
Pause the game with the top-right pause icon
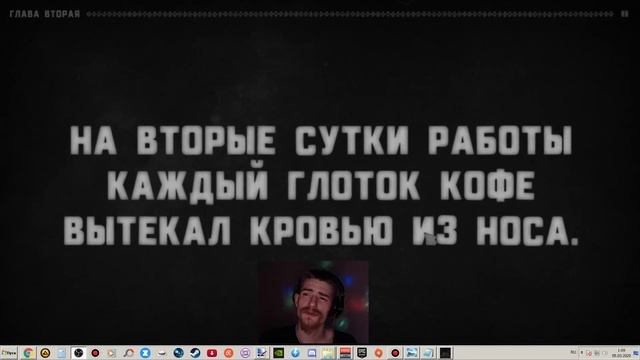click(x=624, y=14)
